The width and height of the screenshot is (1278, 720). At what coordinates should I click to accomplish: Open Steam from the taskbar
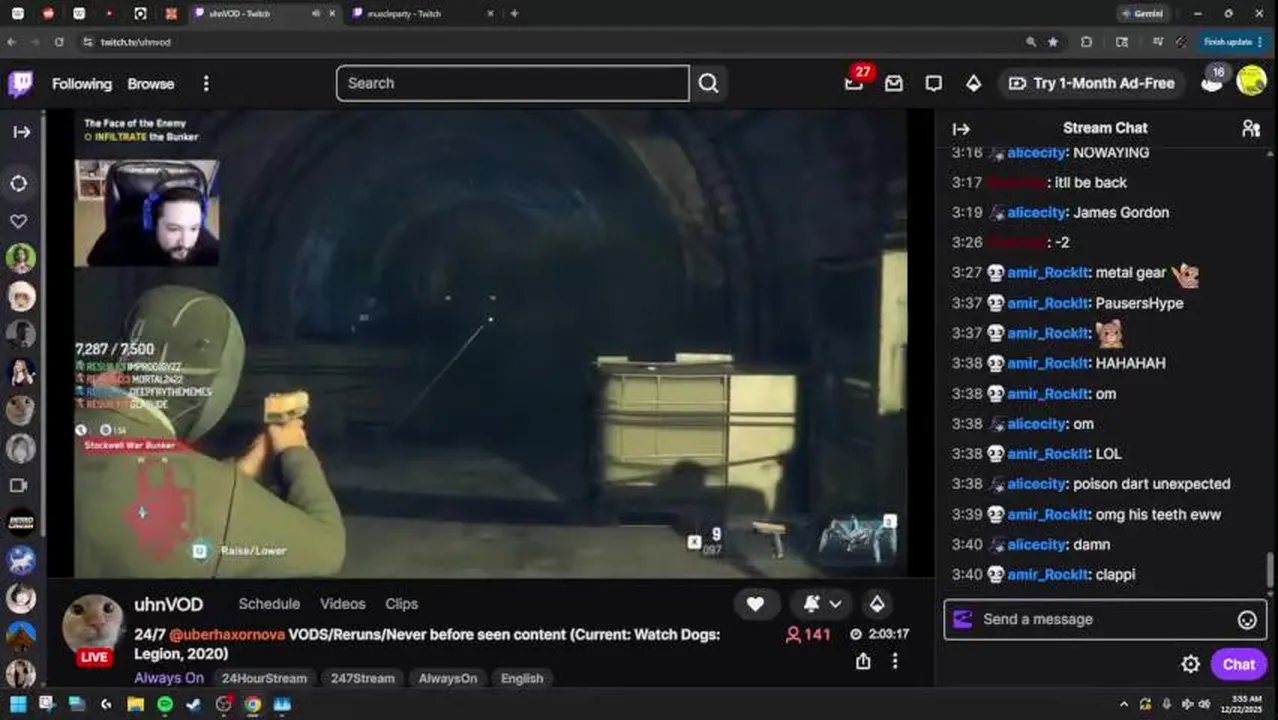coord(194,704)
